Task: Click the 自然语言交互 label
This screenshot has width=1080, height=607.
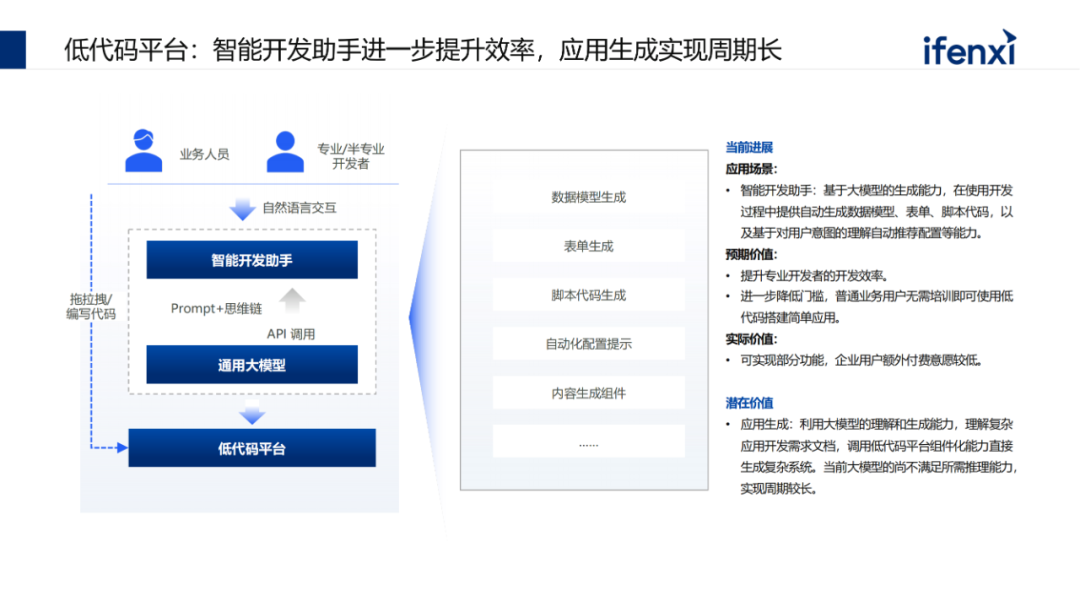Action: click(300, 207)
